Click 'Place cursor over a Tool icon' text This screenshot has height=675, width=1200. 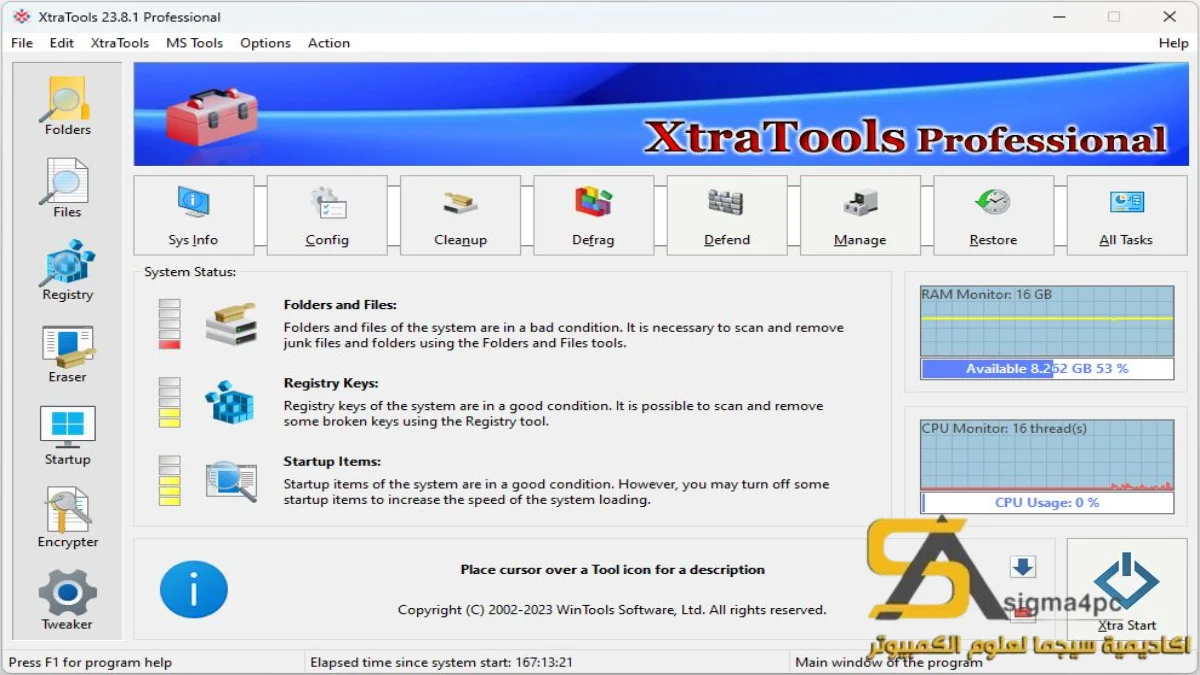coord(612,570)
